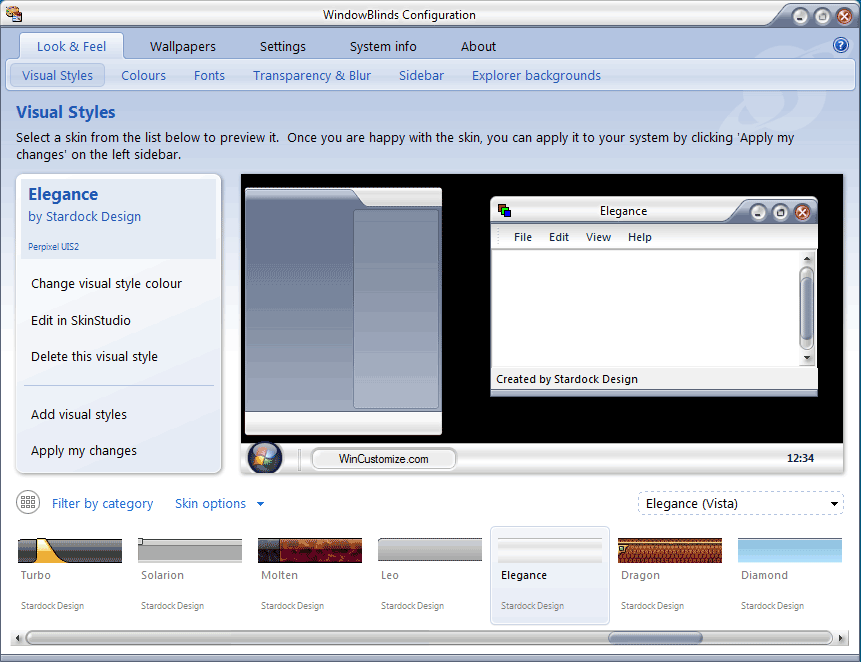Click the WinCustomize.com button in preview
The image size is (861, 662).
[384, 459]
